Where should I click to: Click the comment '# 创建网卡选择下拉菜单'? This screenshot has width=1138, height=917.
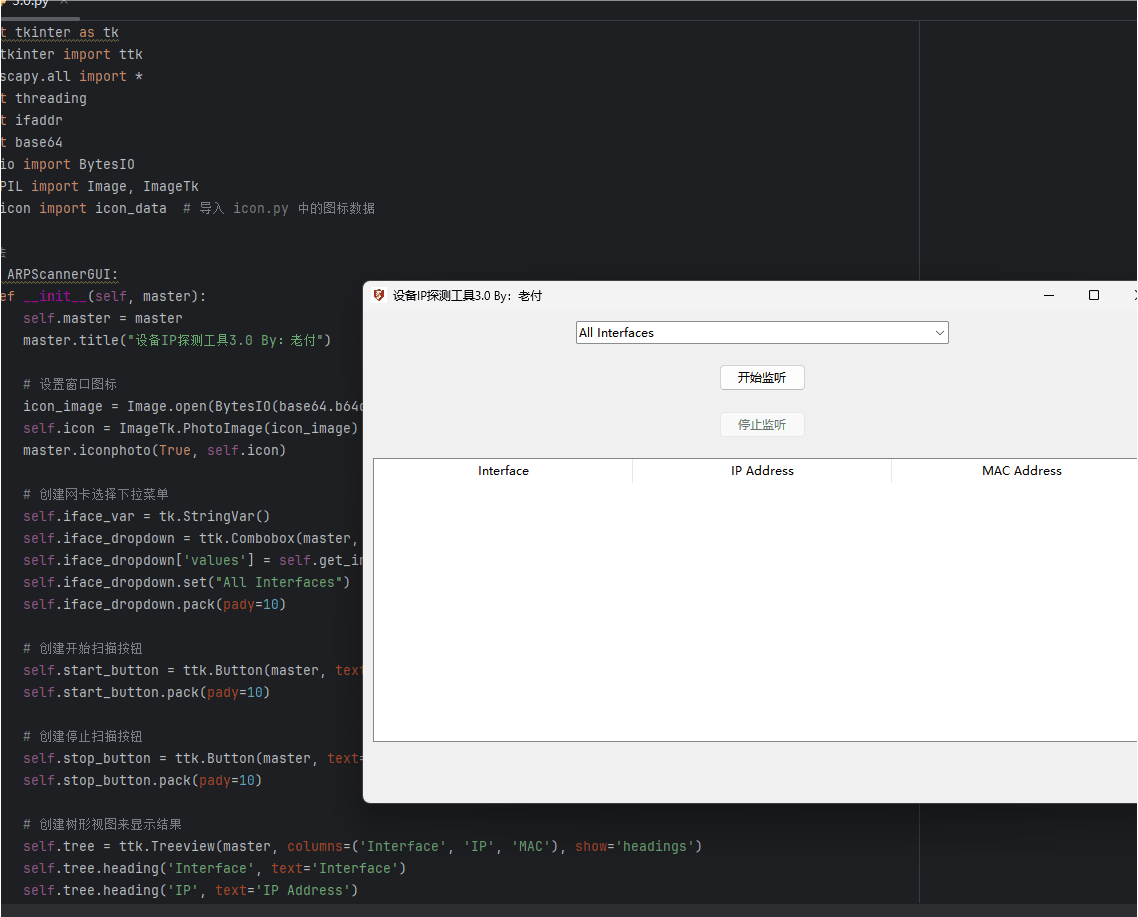[95, 494]
